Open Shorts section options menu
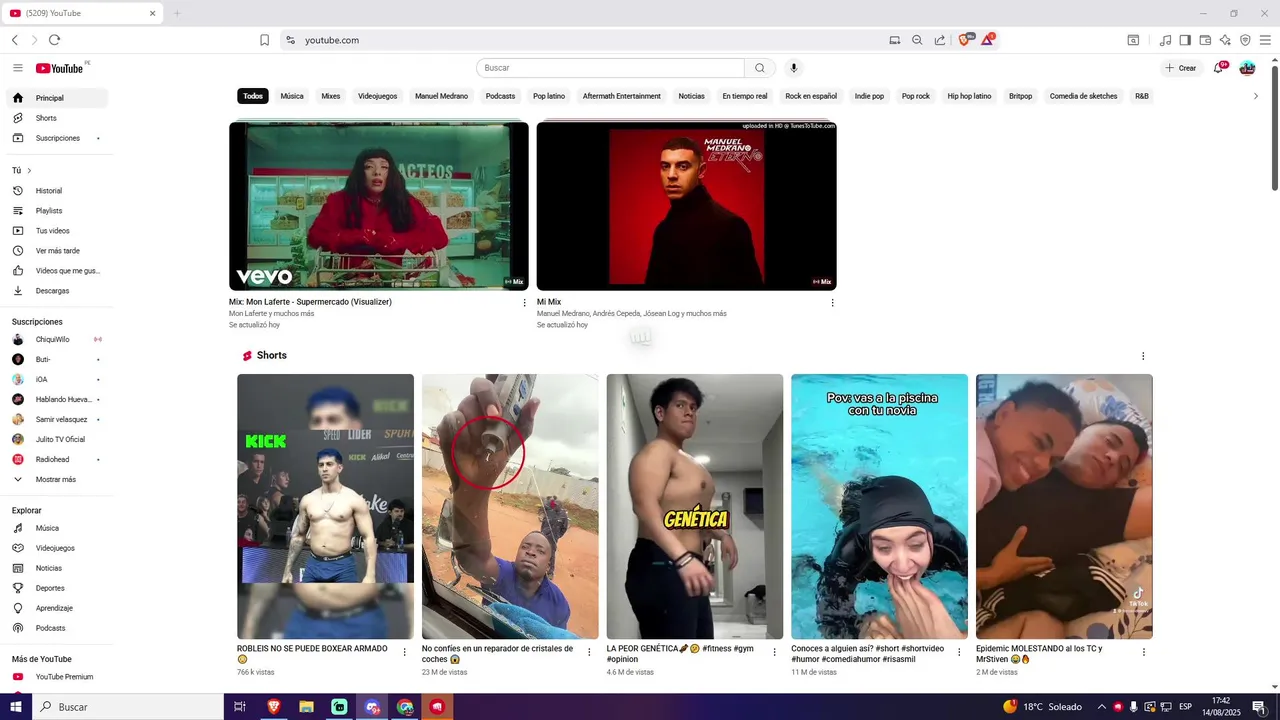Viewport: 1280px width, 720px height. click(1143, 356)
